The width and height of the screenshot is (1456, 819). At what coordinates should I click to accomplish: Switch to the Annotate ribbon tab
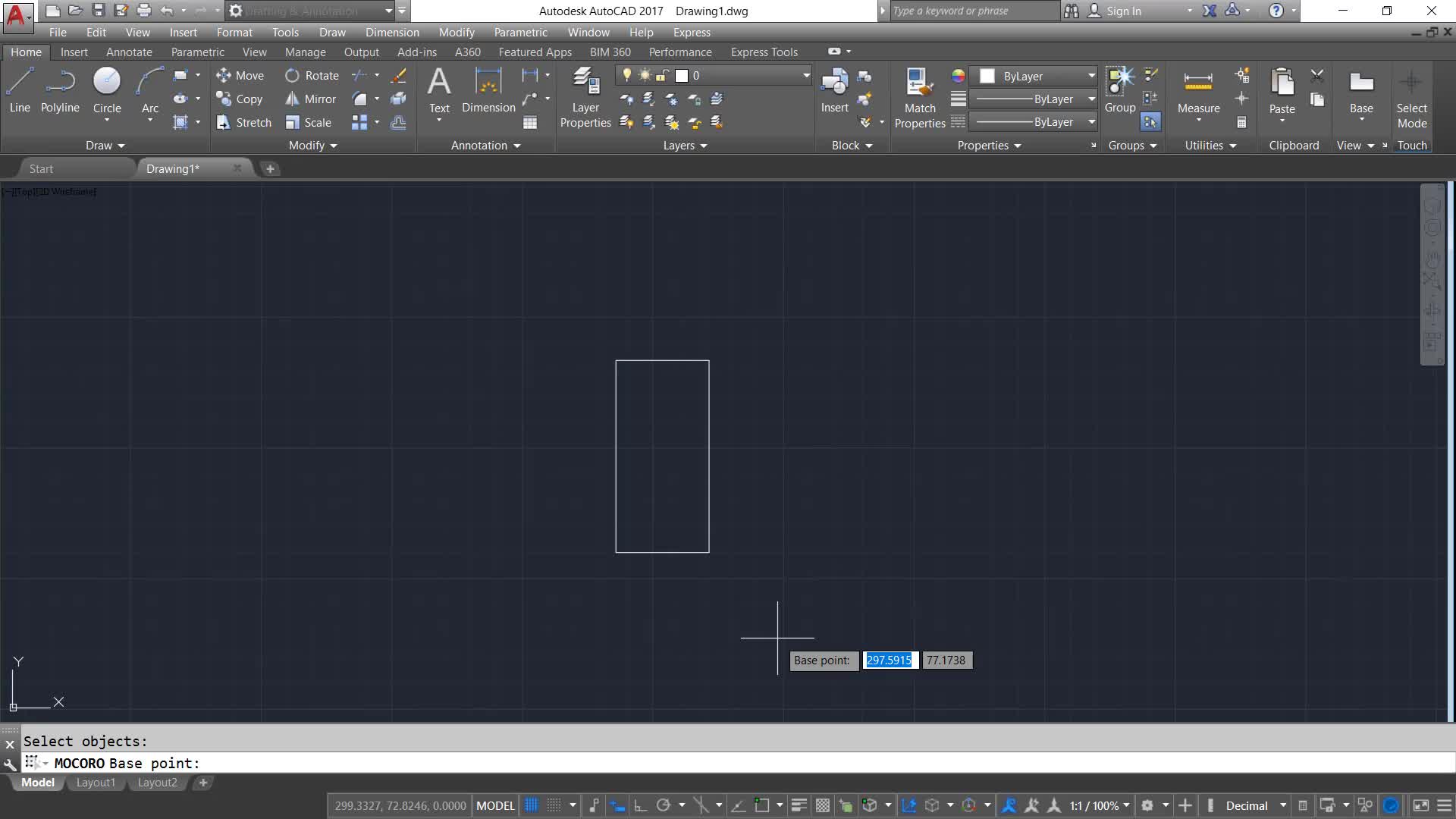[129, 52]
